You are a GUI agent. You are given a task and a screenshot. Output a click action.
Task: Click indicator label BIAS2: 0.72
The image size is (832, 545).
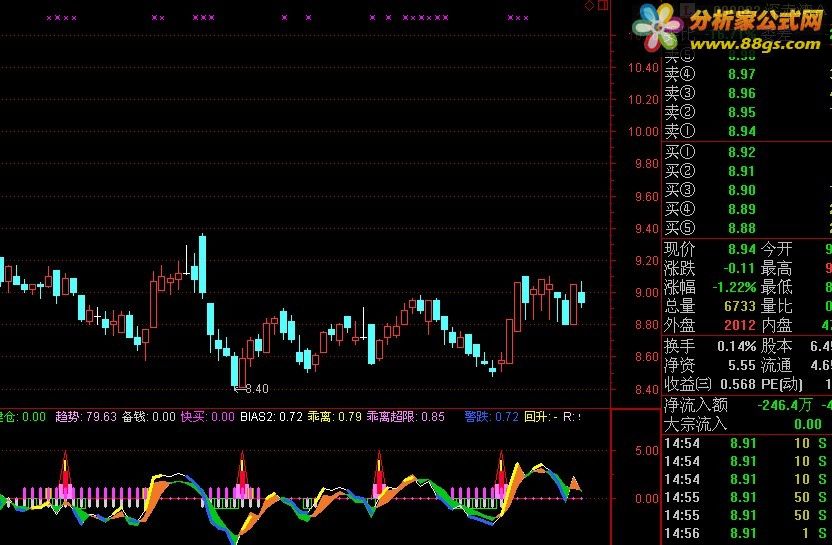coord(271,417)
